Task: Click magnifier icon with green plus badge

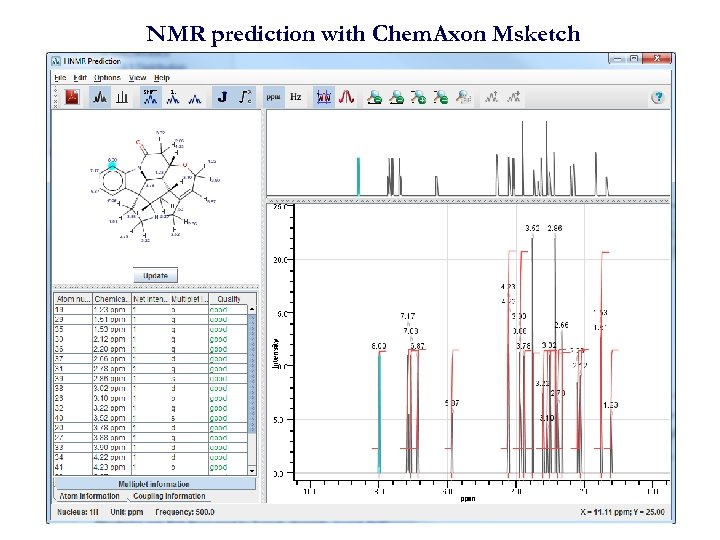Action: click(419, 97)
